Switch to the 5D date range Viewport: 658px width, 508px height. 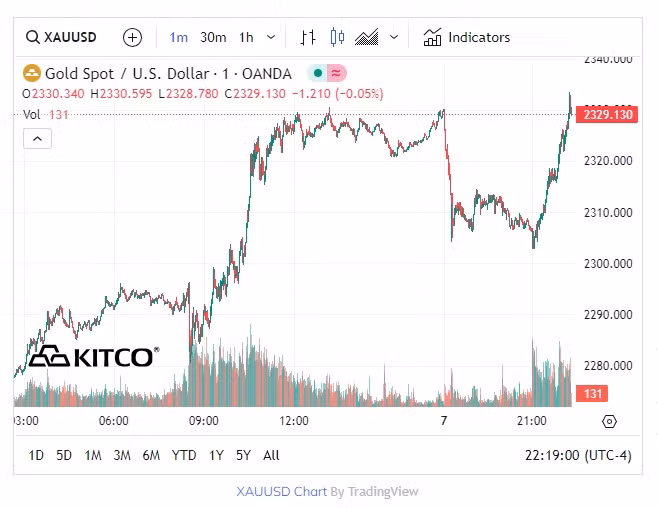tap(64, 456)
